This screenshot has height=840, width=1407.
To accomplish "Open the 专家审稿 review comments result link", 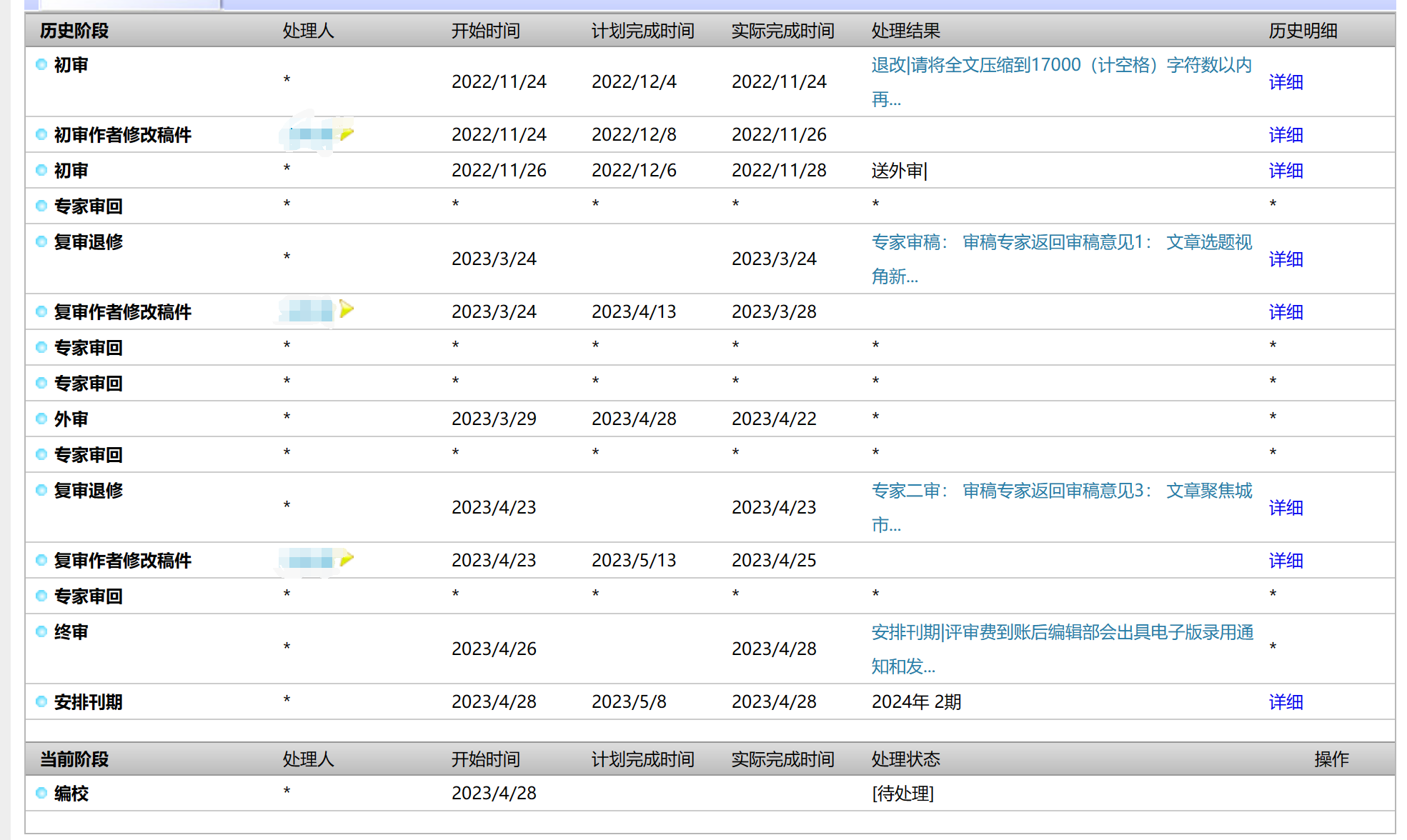I will [x=1061, y=243].
